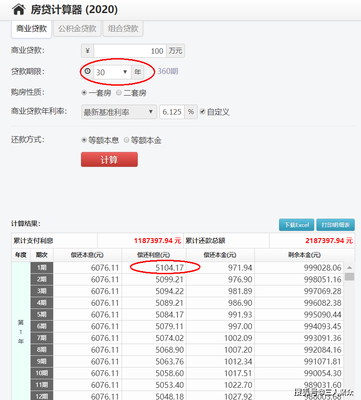Click the 累计还款总额 label
The width and height of the screenshot is (361, 400).
click(205, 241)
